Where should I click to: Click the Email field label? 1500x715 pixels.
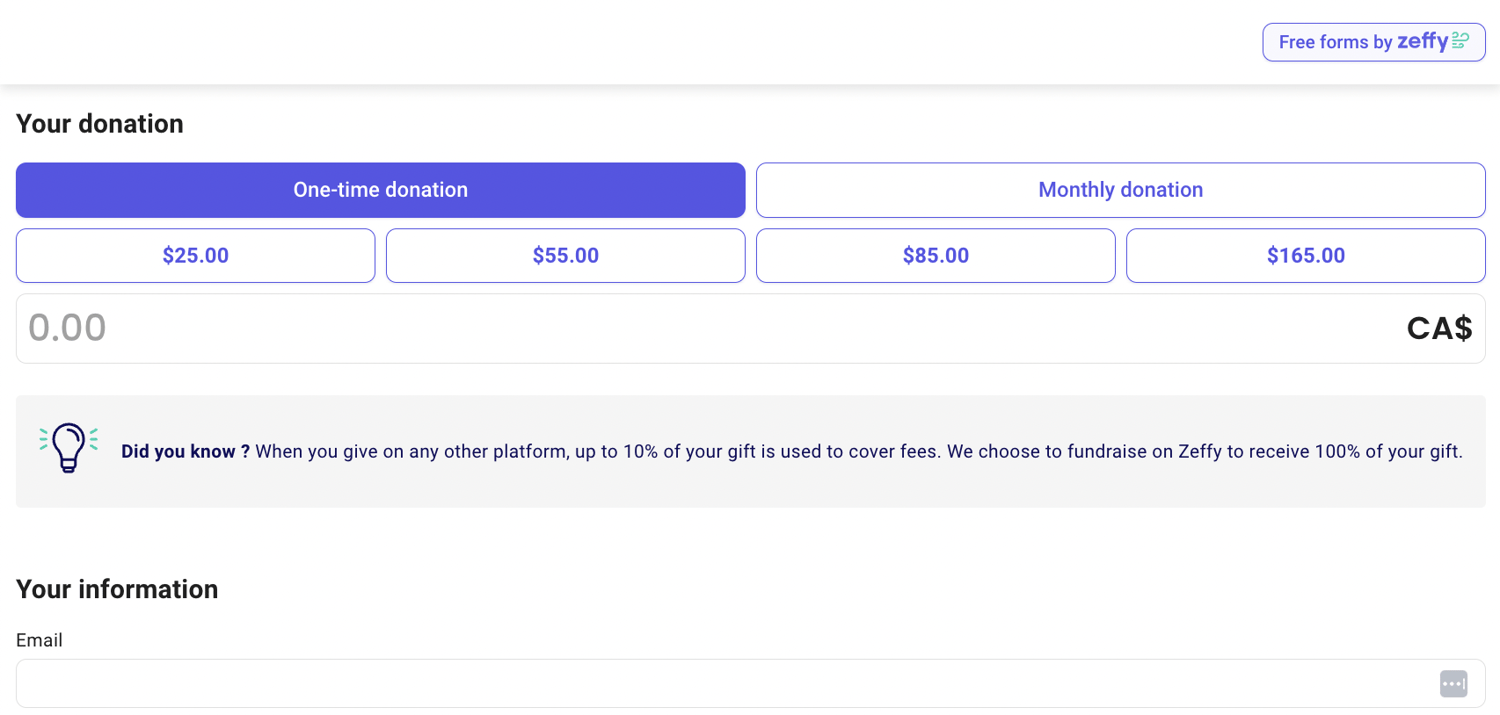point(40,640)
